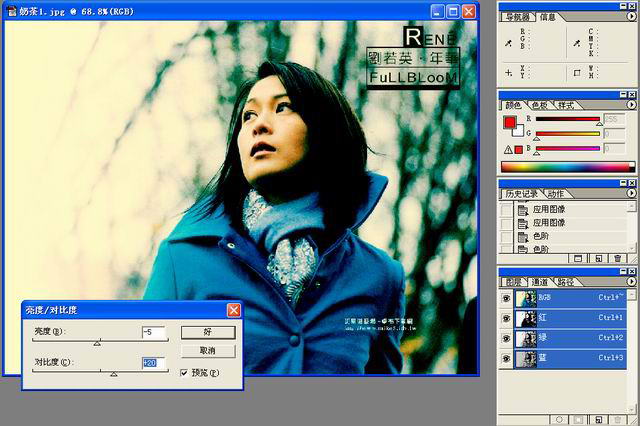This screenshot has height=426, width=640.
Task: Click create new snapshot icon in history panel
Action: pyautogui.click(x=597, y=258)
